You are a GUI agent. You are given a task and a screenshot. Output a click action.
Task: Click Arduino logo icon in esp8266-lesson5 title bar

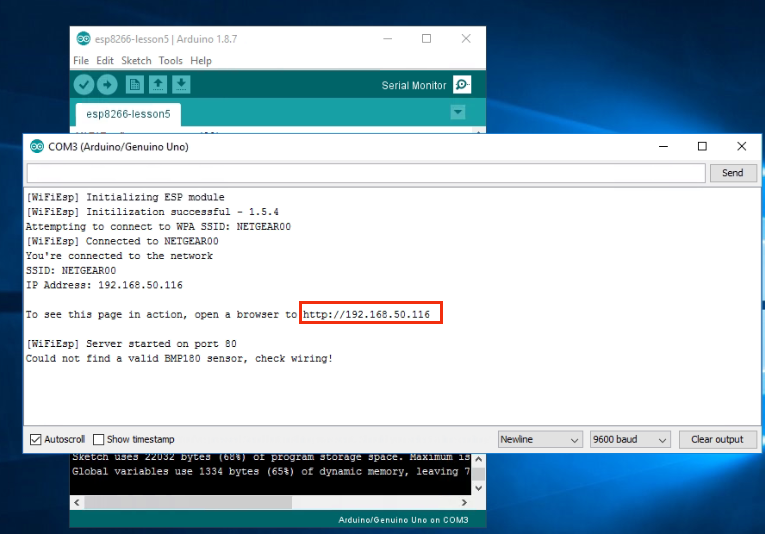(83, 39)
